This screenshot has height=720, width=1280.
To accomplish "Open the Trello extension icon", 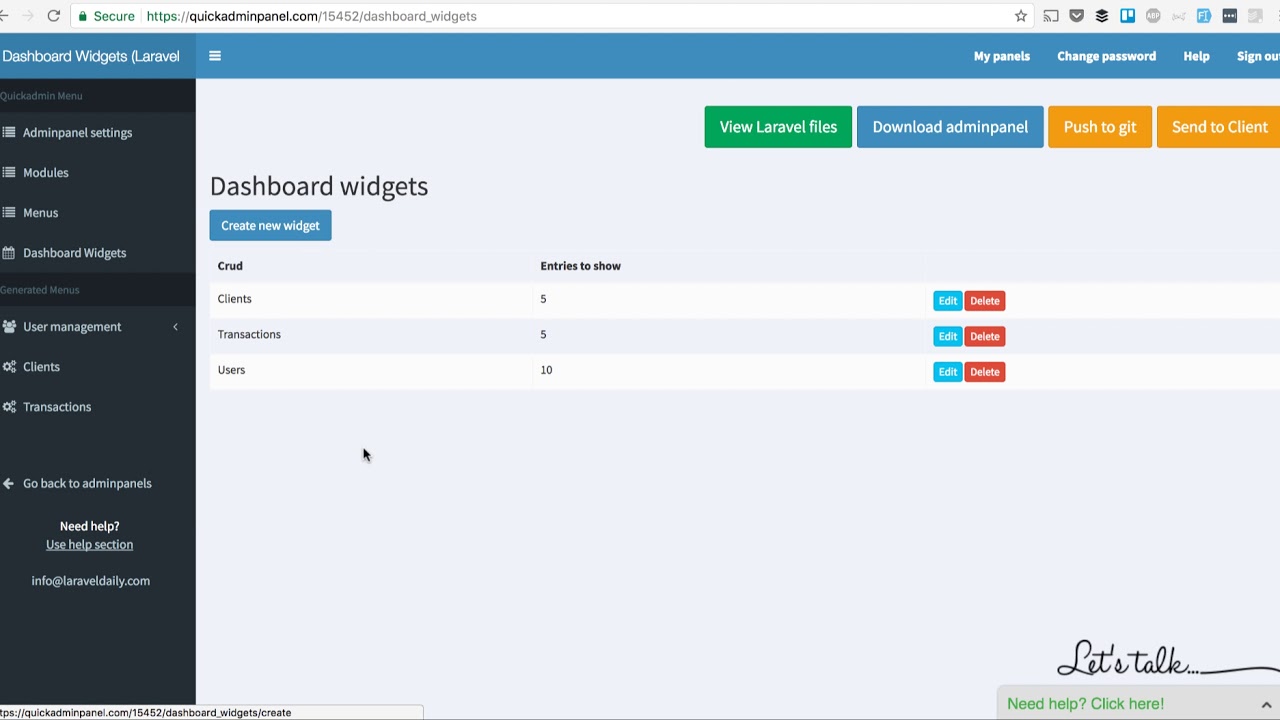I will click(1127, 16).
